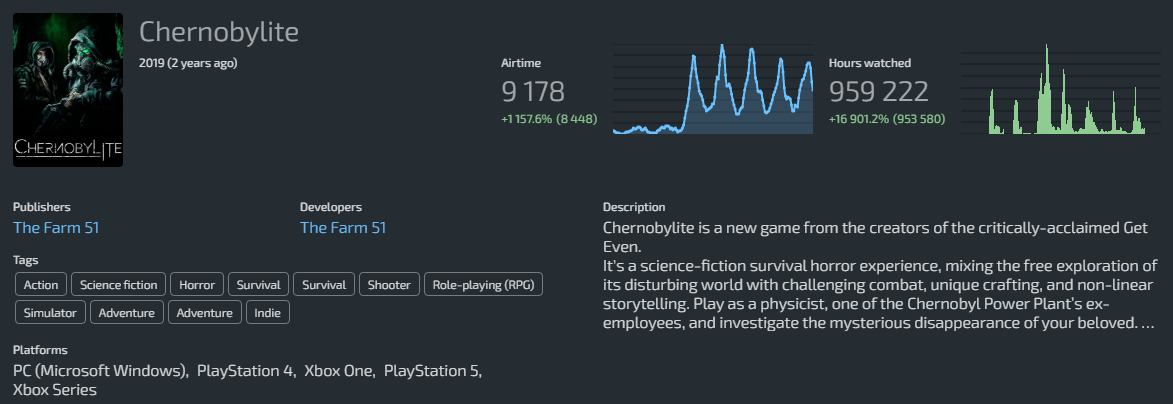Click the Role-playing (RPG) tag

click(483, 285)
